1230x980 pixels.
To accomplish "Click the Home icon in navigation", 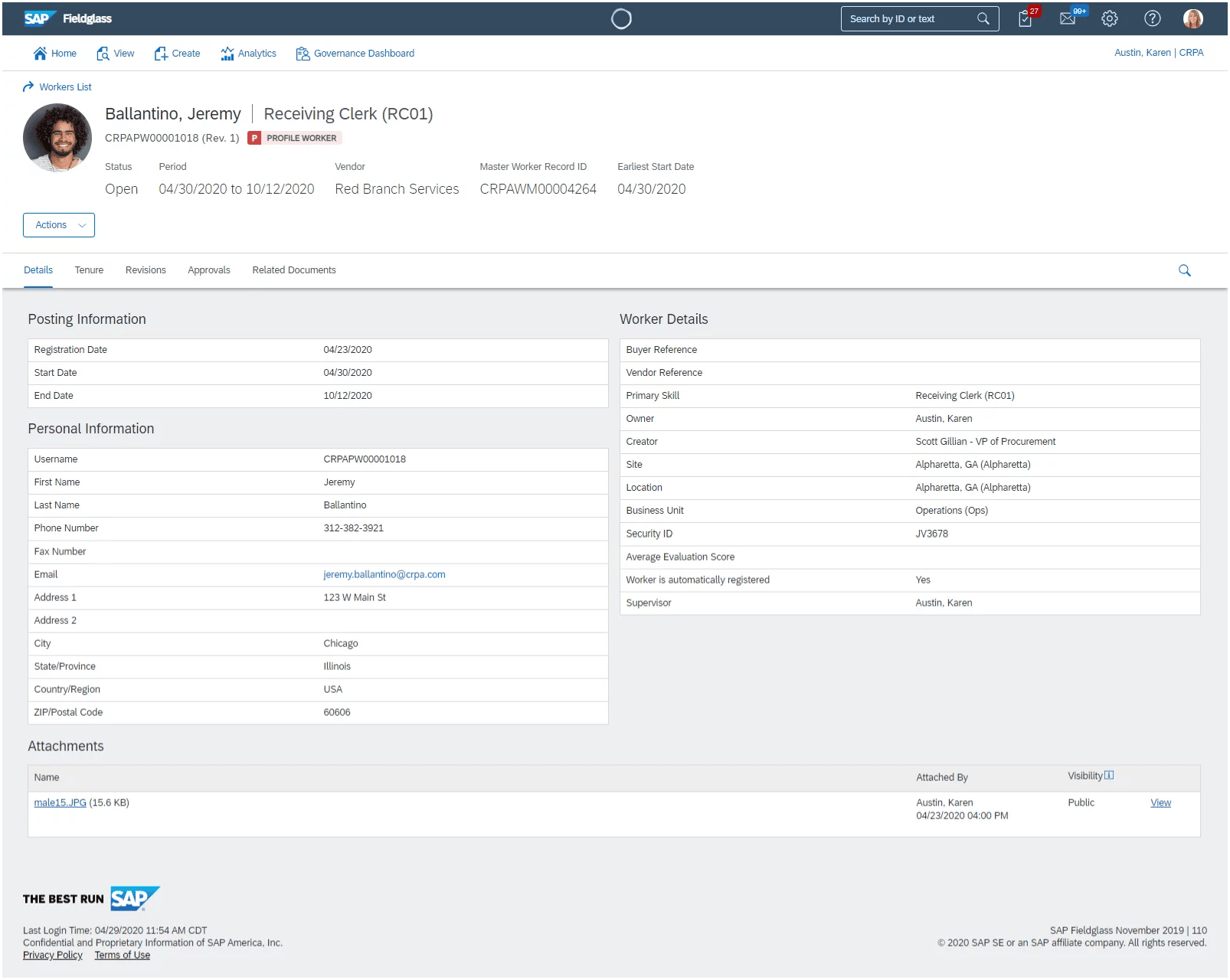I will click(40, 54).
